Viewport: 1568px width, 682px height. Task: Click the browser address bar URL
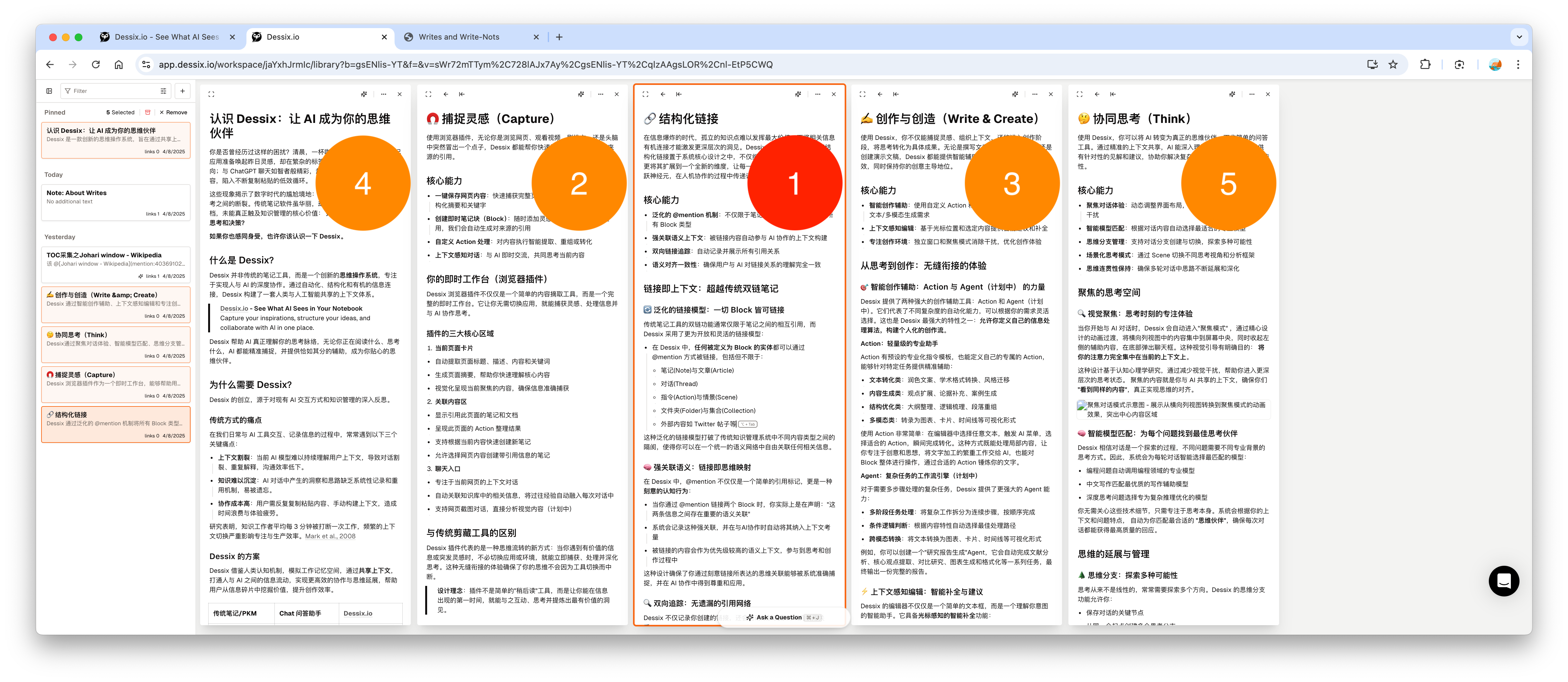466,64
